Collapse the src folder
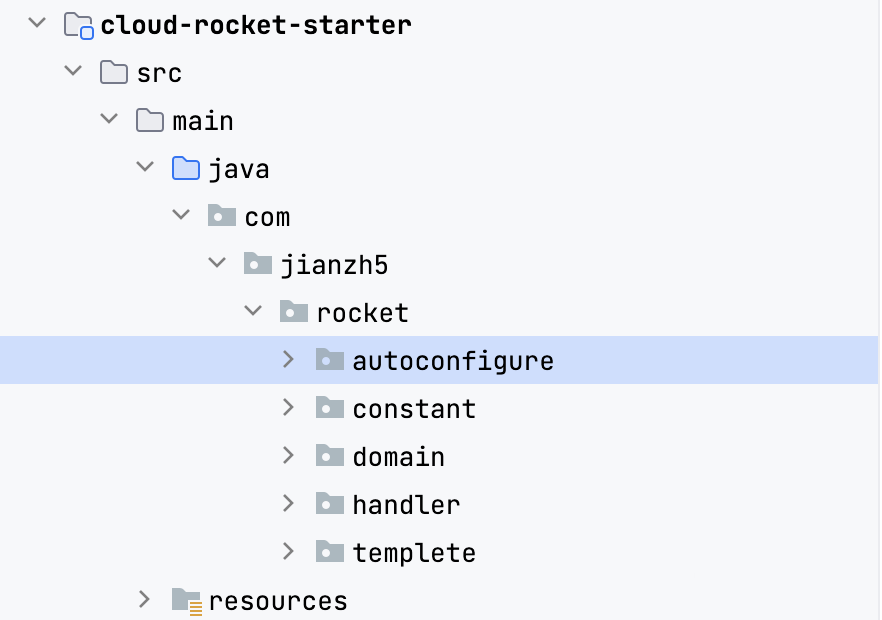882x620 pixels. 72,72
